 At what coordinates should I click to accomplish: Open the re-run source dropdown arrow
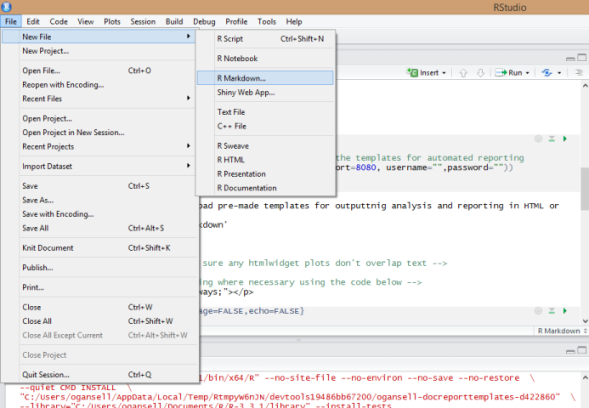[x=559, y=73]
